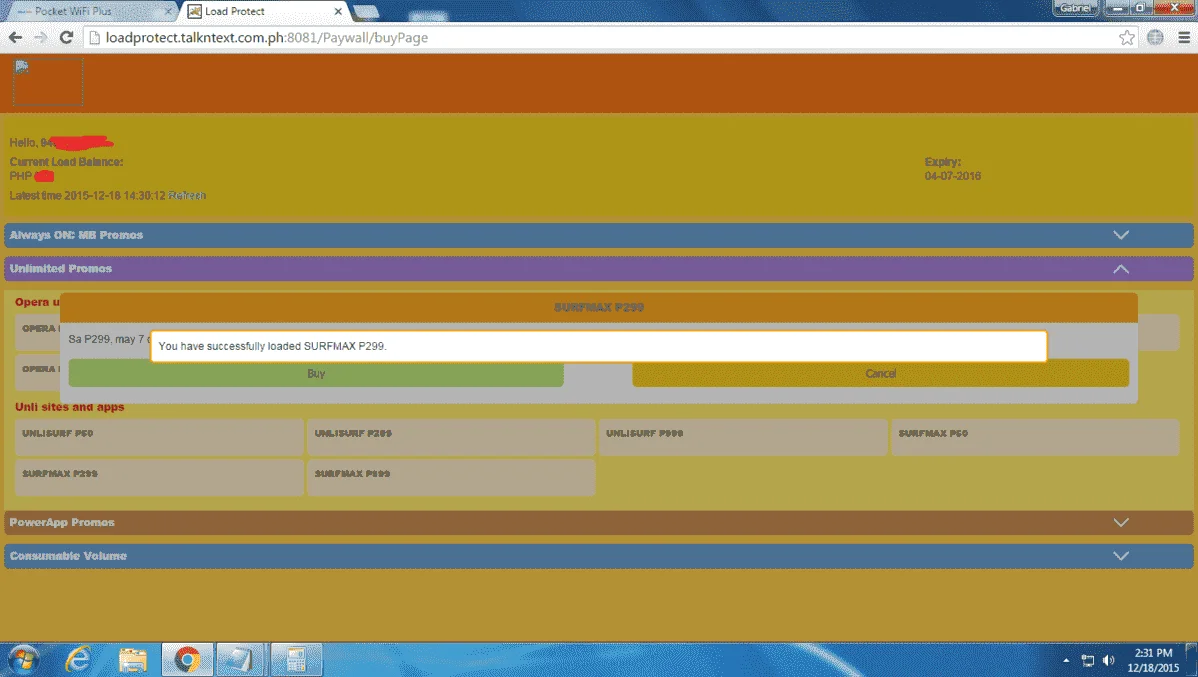
Task: Open the volume tray icon
Action: (1109, 660)
